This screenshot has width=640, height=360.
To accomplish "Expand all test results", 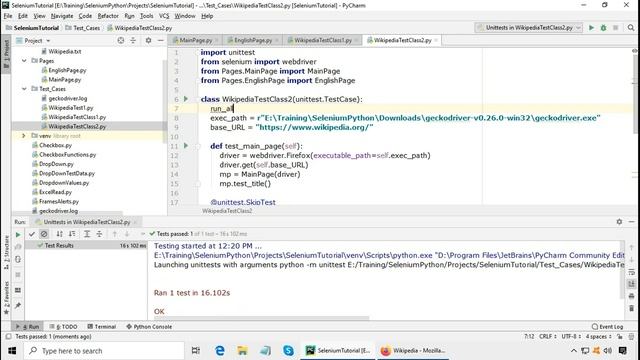I will point(87,234).
